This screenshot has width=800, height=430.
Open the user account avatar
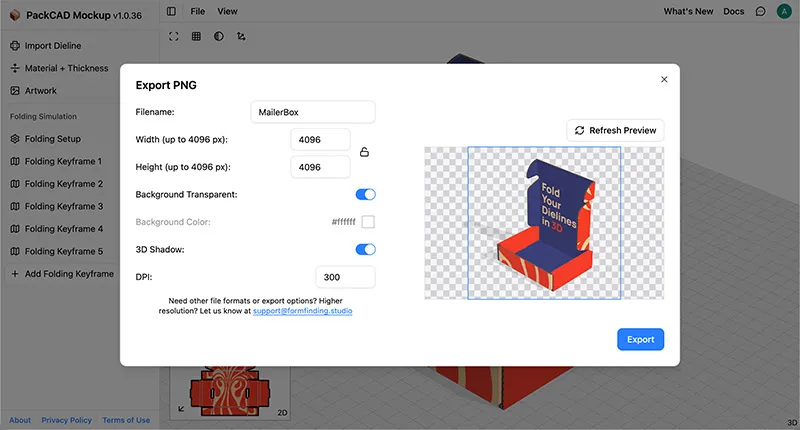tap(784, 11)
